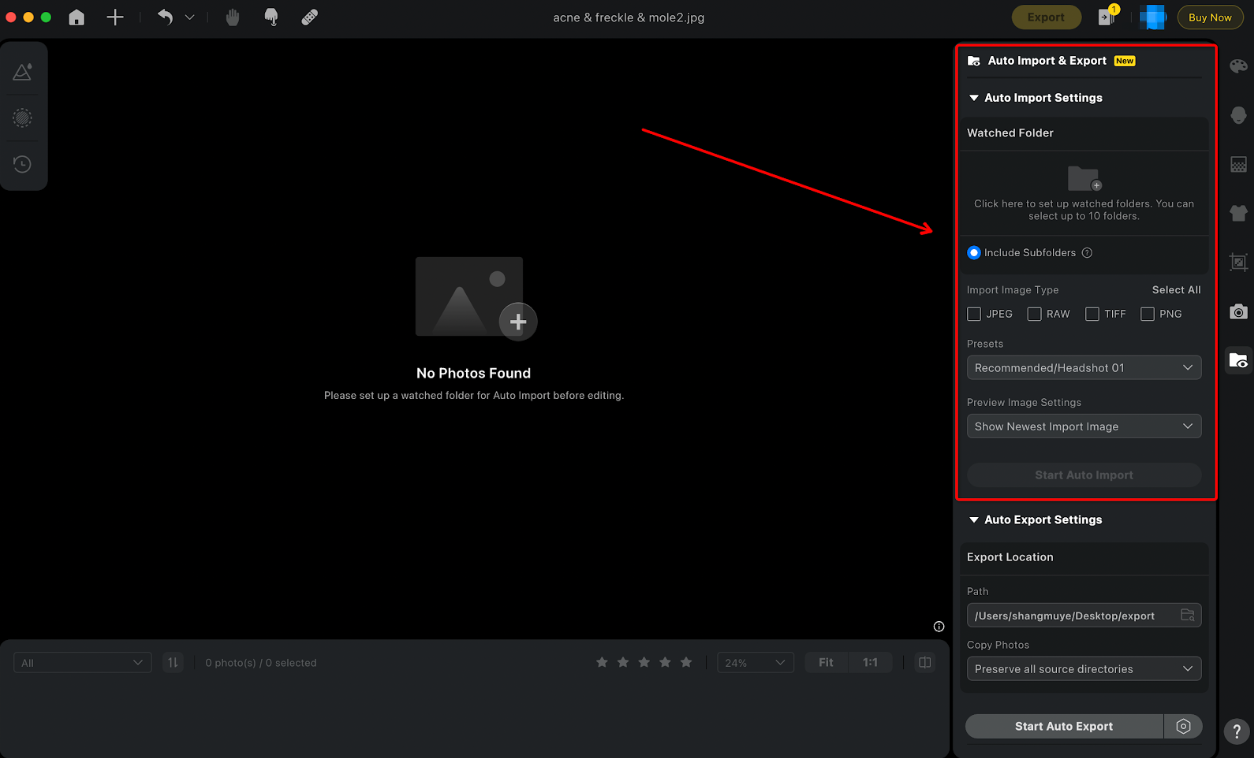
Task: Open the All photos filter dropdown
Action: 80,662
